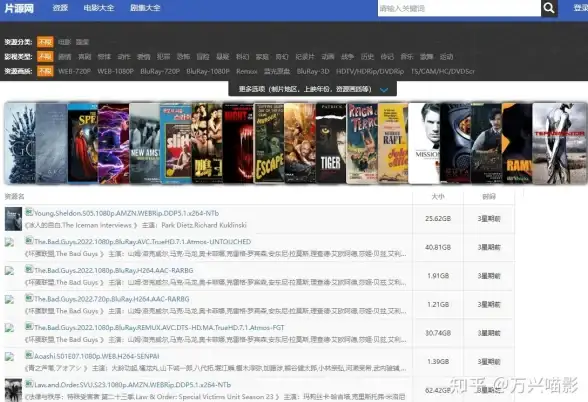
Task: Choose HDTV/HDRip/DVDRip quality filter
Action: 370,71
